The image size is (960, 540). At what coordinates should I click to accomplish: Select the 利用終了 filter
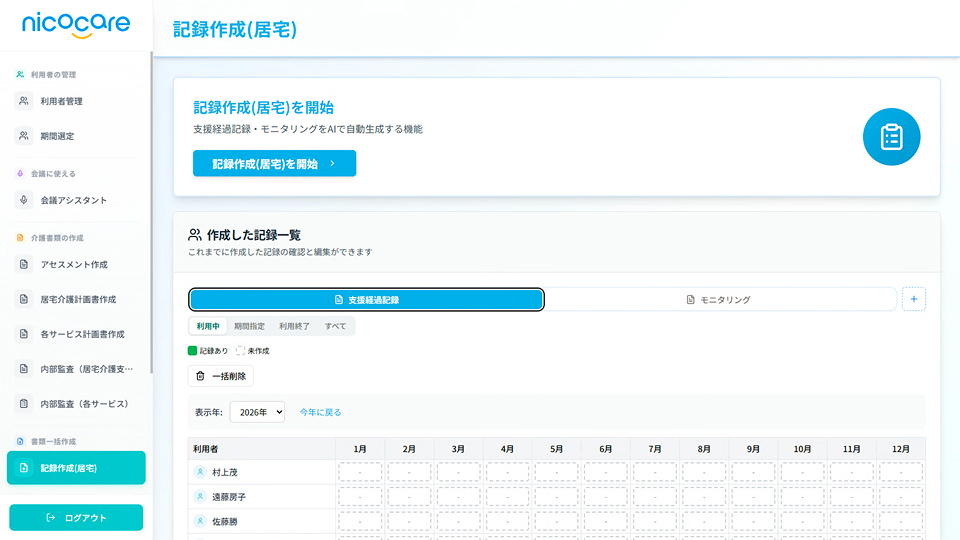pyautogui.click(x=294, y=326)
